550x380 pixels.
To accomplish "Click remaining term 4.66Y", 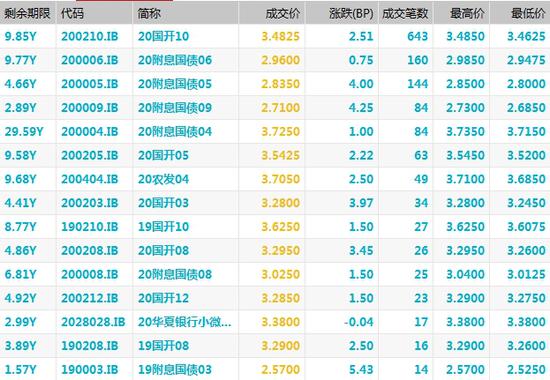I will point(20,84).
